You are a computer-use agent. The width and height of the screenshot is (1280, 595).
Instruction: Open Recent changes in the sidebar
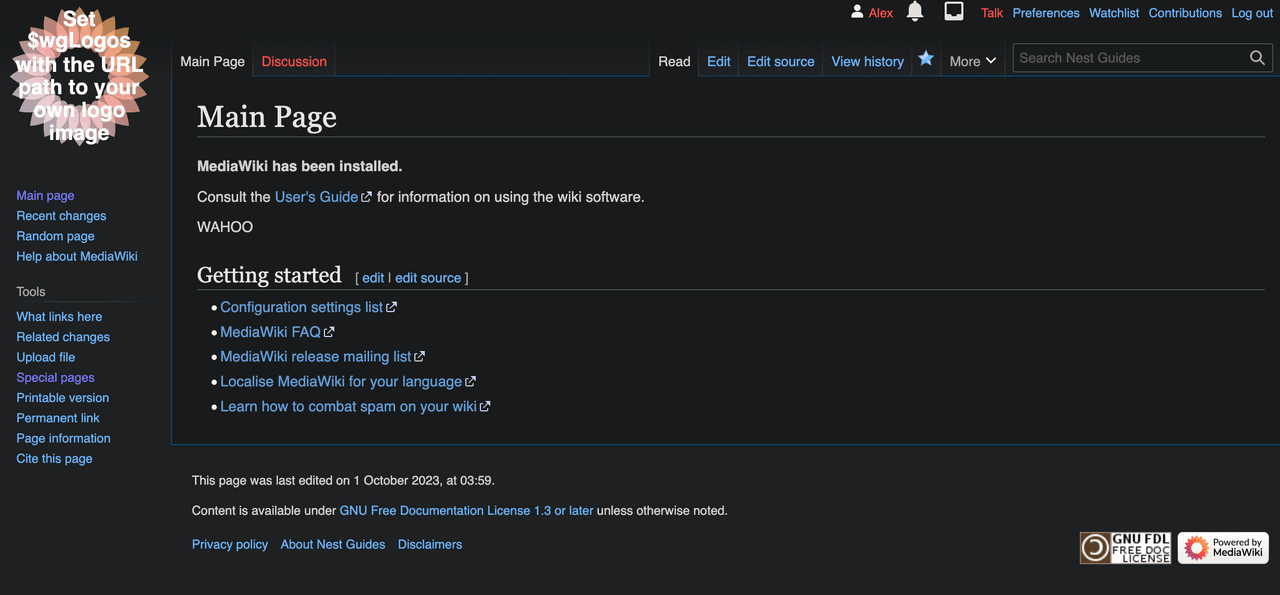point(61,216)
